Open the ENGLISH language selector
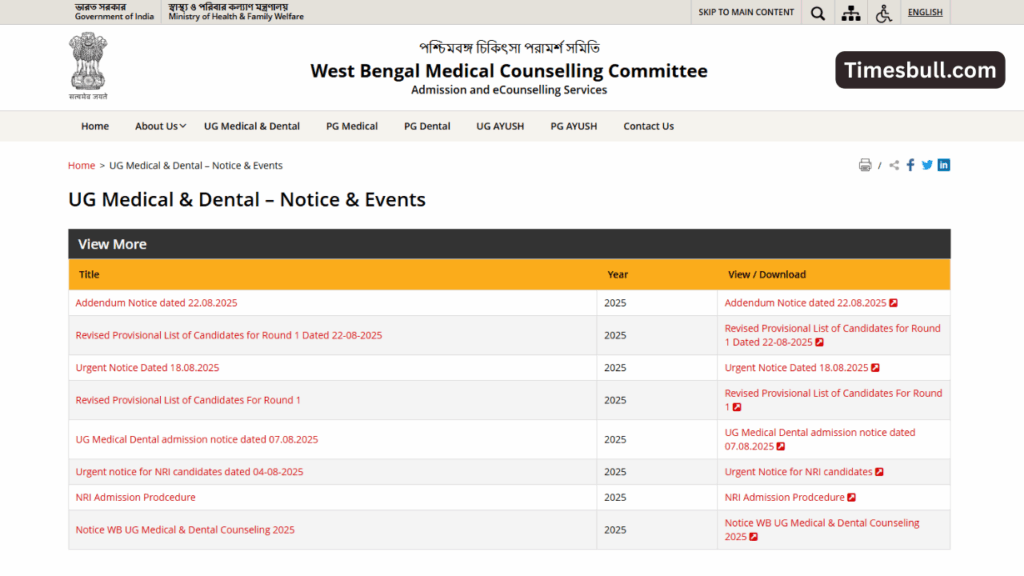1024x576 pixels. tap(924, 12)
